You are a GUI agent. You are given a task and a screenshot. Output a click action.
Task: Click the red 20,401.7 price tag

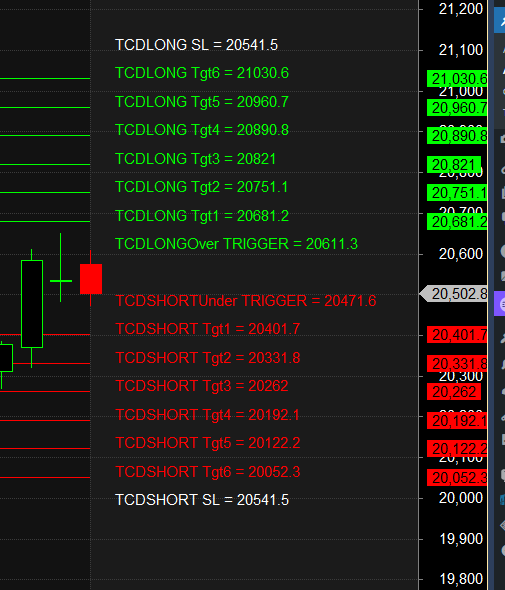[457, 335]
